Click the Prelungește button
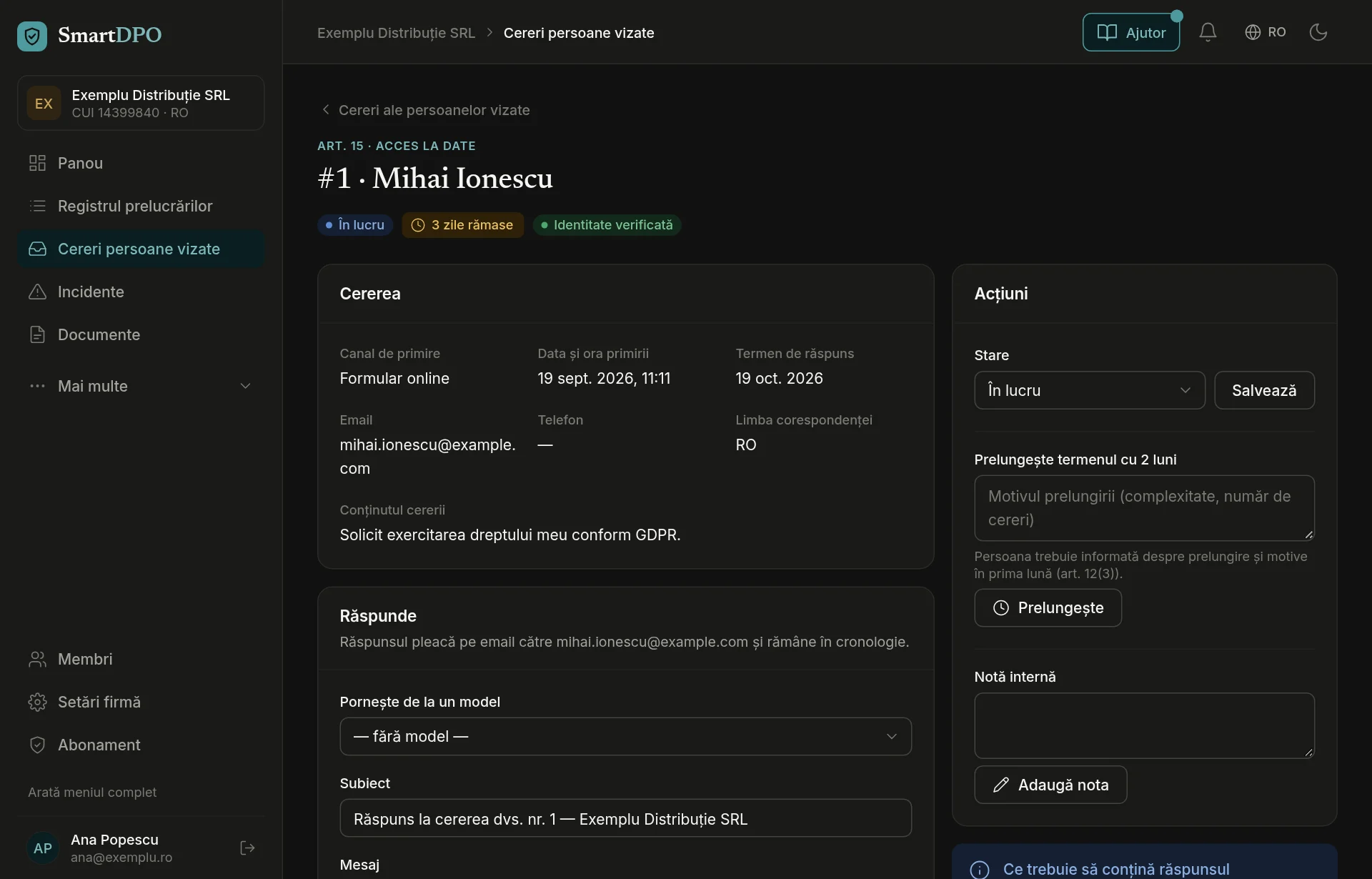This screenshot has width=1372, height=879. (1048, 607)
